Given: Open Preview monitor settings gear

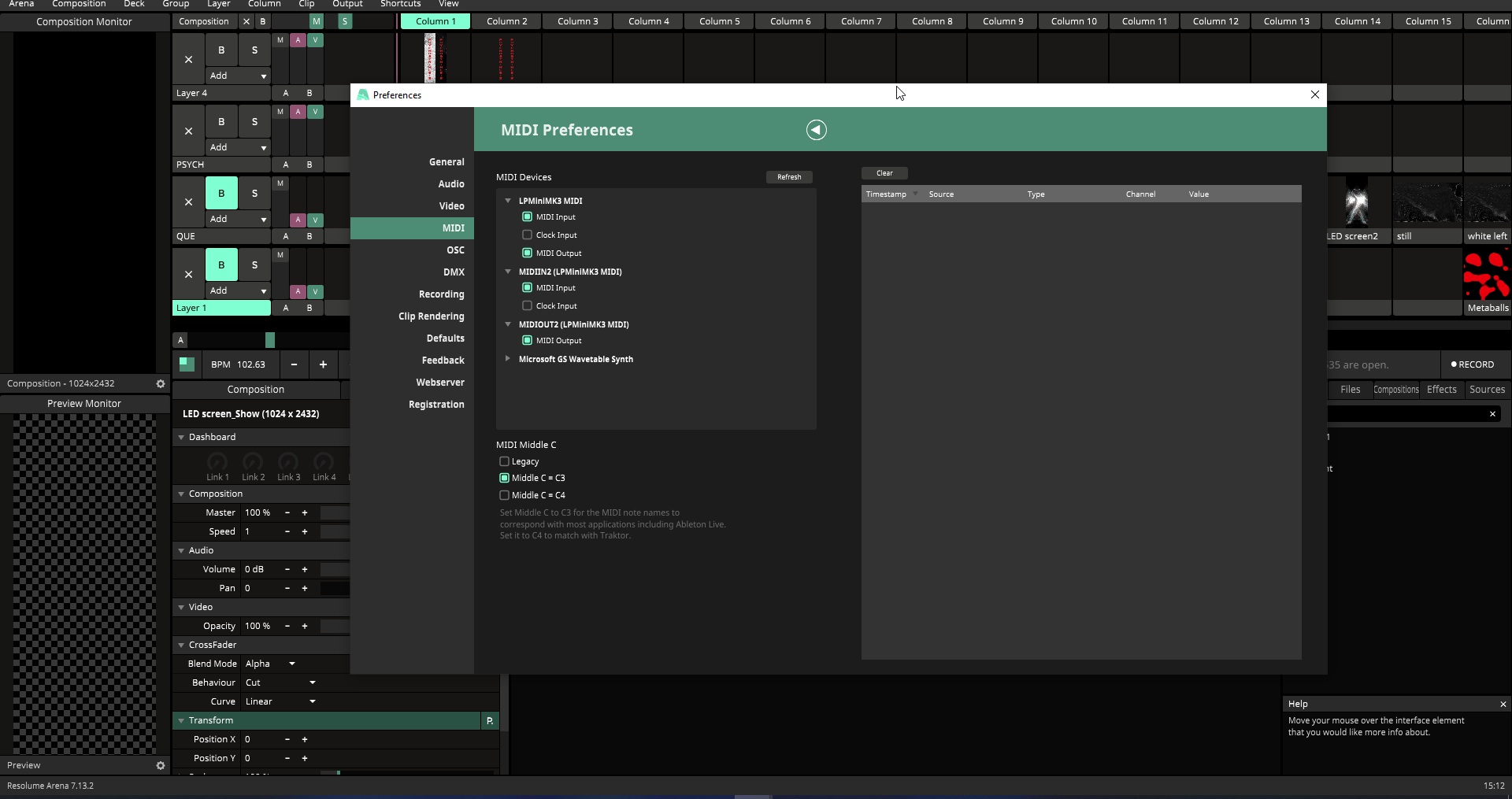Looking at the screenshot, I should [x=161, y=765].
